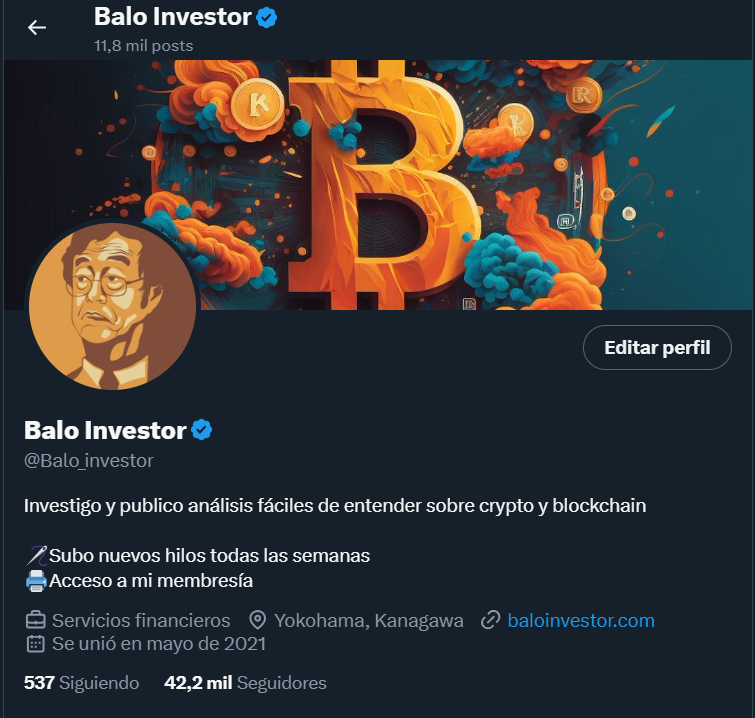This screenshot has height=718, width=755.
Task: Open the baloinvestor.com website link
Action: coord(581,620)
